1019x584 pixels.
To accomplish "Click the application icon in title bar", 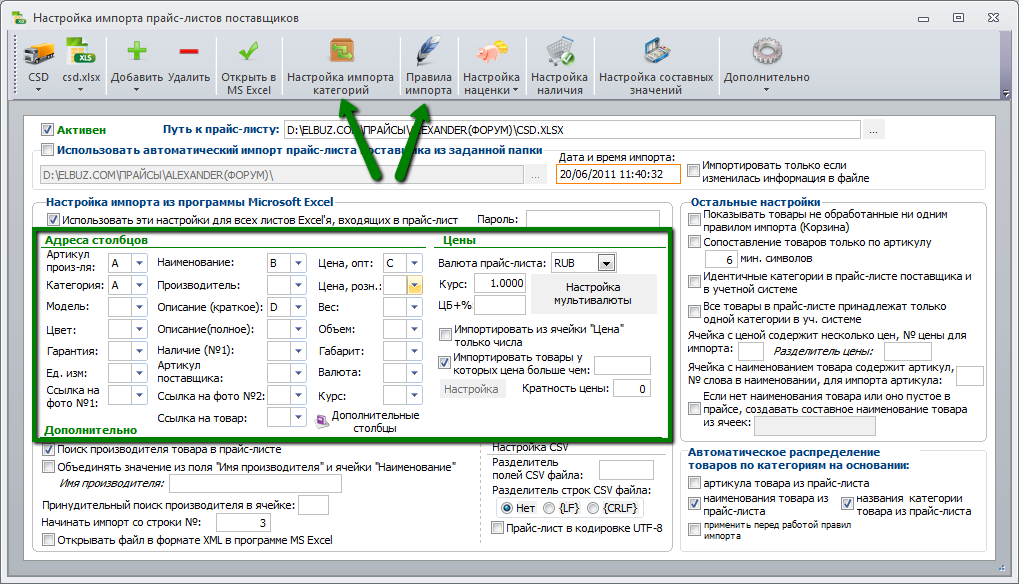I will tap(19, 18).
